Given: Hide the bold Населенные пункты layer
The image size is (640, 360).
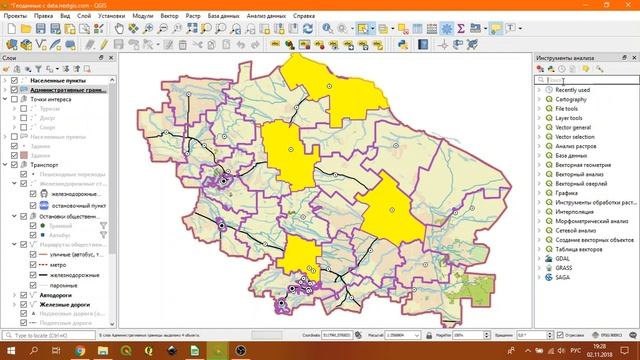Looking at the screenshot, I should tap(14, 80).
